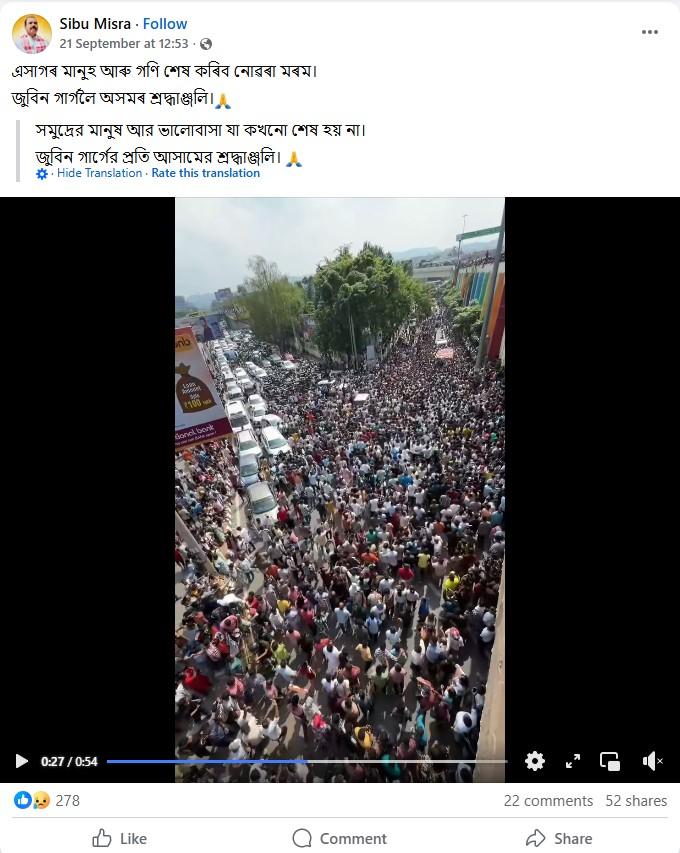This screenshot has width=680, height=853.
Task: Click Rate this translation
Action: coord(206,173)
